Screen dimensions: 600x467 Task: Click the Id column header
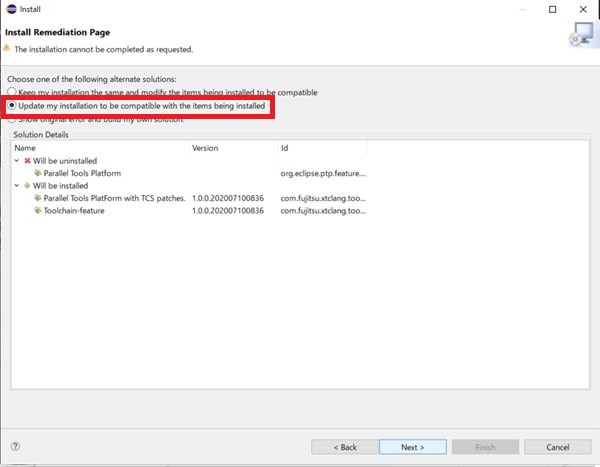coord(322,148)
